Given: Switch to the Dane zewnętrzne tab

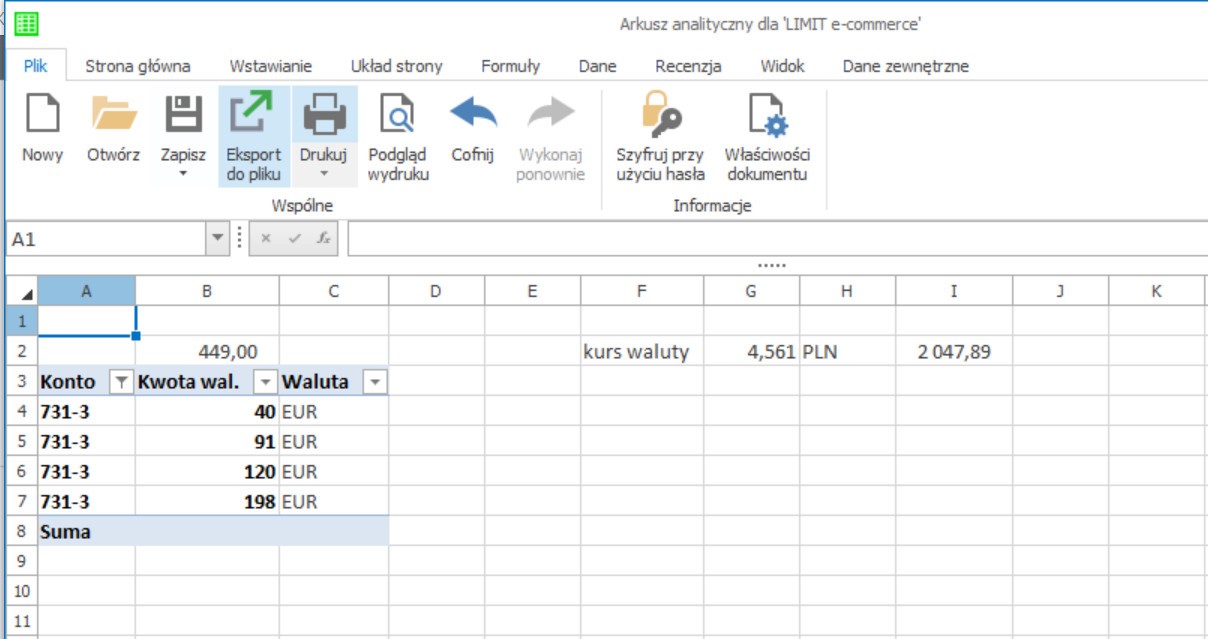Looking at the screenshot, I should point(905,66).
